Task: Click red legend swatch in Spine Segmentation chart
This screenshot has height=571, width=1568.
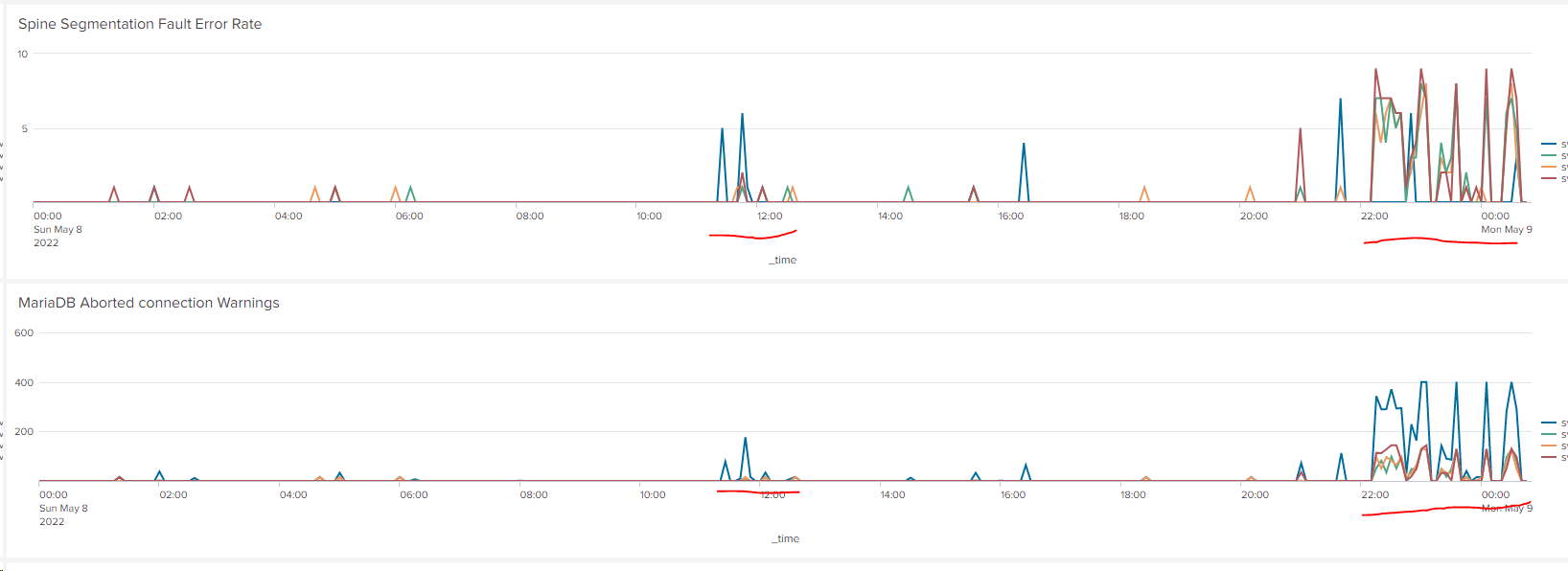Action: (x=1549, y=178)
